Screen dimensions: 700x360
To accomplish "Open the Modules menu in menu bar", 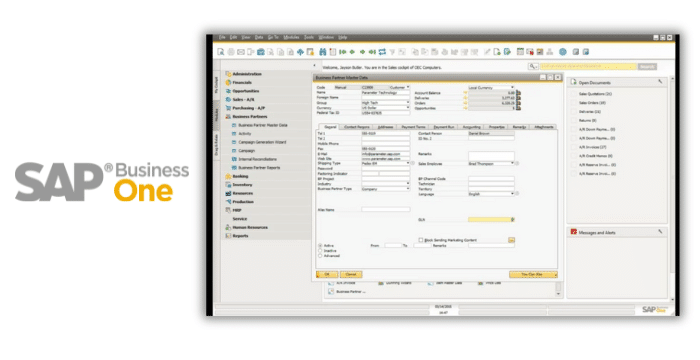I will point(291,38).
